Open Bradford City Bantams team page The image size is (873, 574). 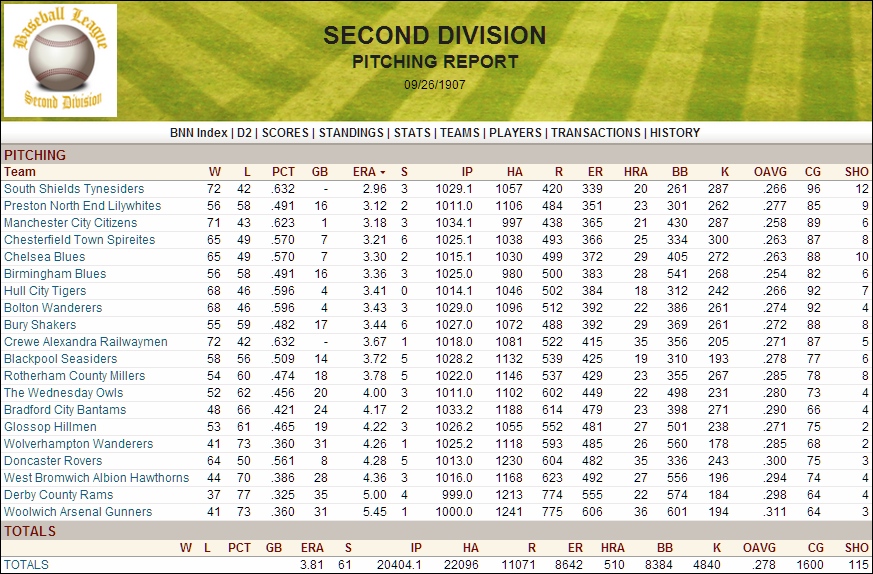coord(65,410)
